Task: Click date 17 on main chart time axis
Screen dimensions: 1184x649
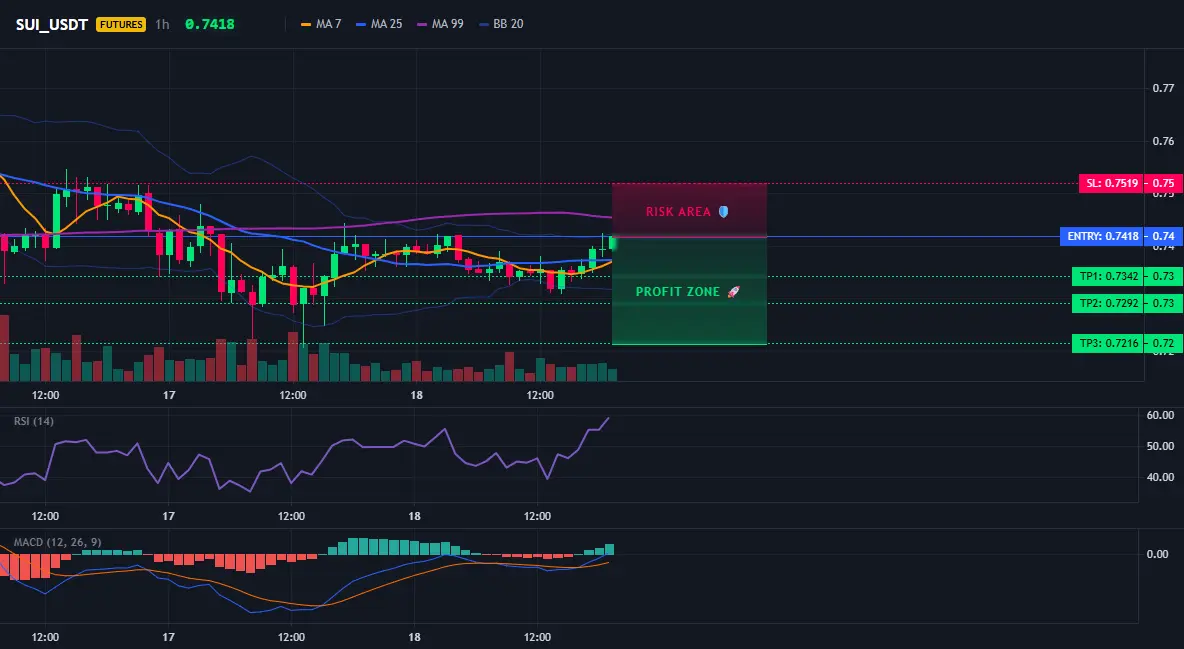Action: point(169,395)
